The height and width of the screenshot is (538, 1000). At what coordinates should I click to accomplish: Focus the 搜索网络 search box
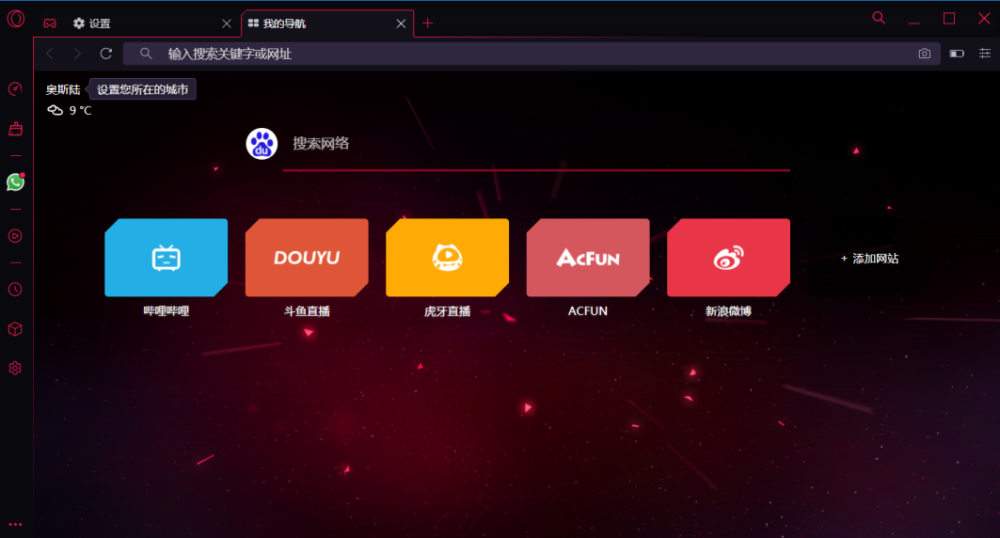pyautogui.click(x=536, y=143)
